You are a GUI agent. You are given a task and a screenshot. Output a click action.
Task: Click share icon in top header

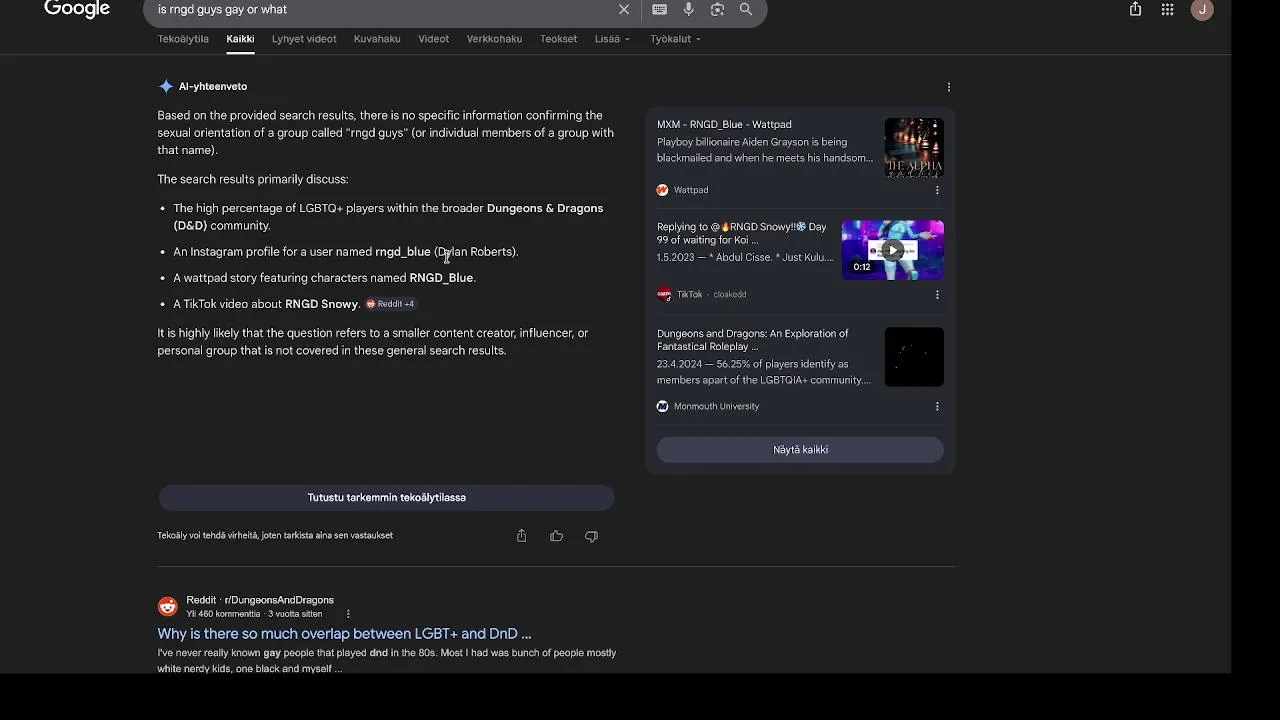tap(1135, 9)
